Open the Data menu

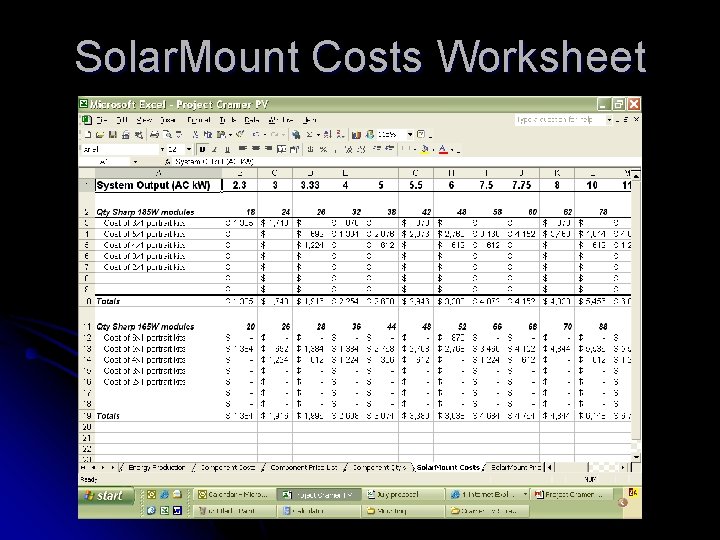pyautogui.click(x=252, y=120)
